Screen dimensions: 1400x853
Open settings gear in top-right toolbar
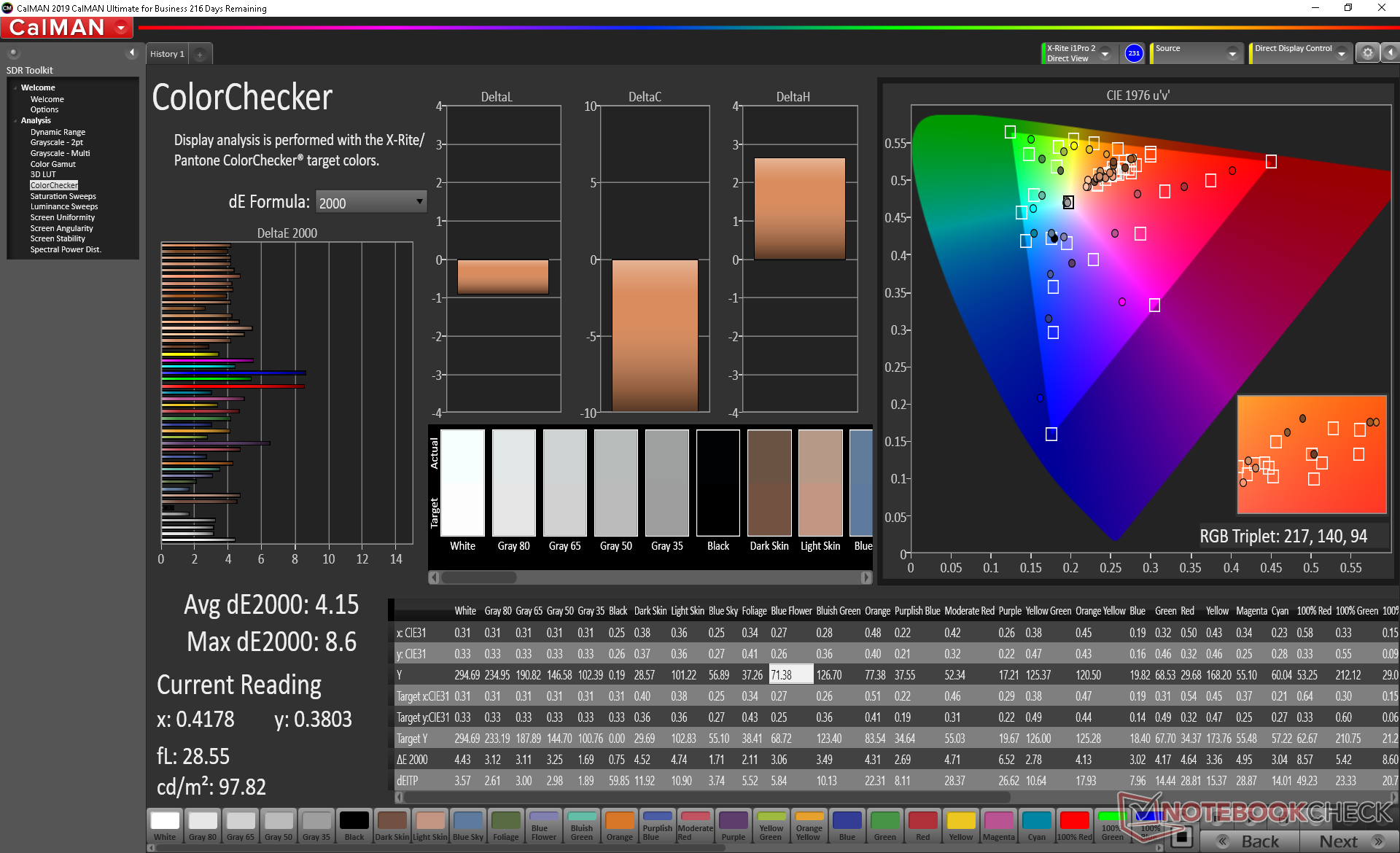pyautogui.click(x=1367, y=53)
